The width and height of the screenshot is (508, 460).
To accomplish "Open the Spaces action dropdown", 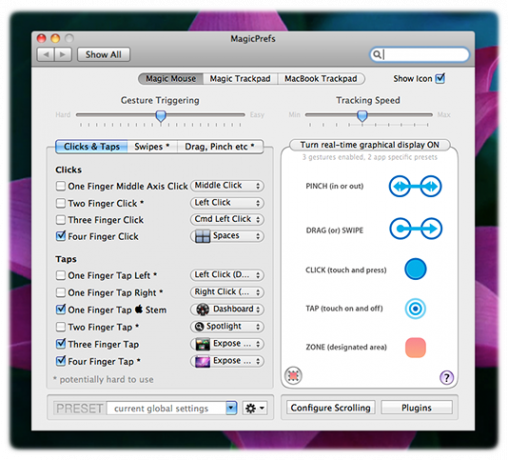I will [227, 236].
